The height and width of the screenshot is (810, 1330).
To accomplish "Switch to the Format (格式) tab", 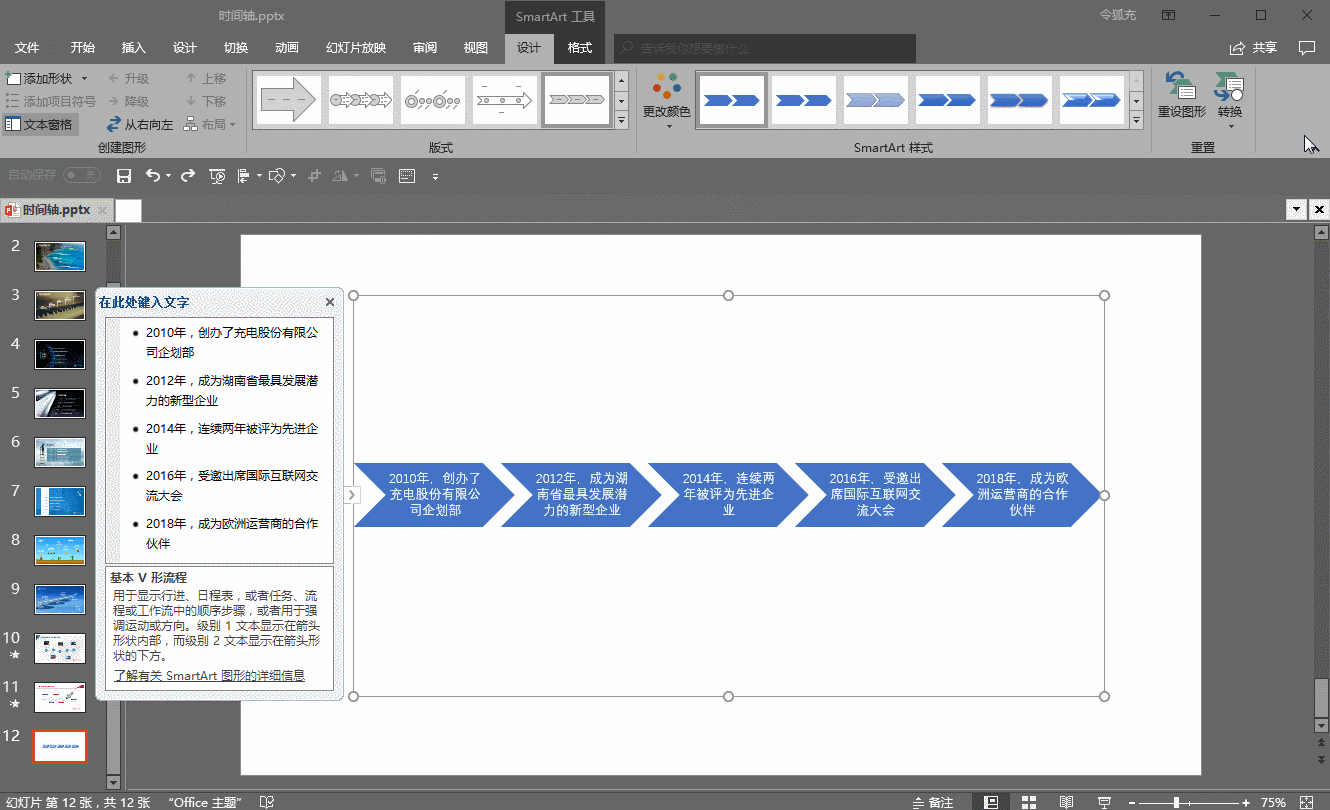I will click(579, 48).
